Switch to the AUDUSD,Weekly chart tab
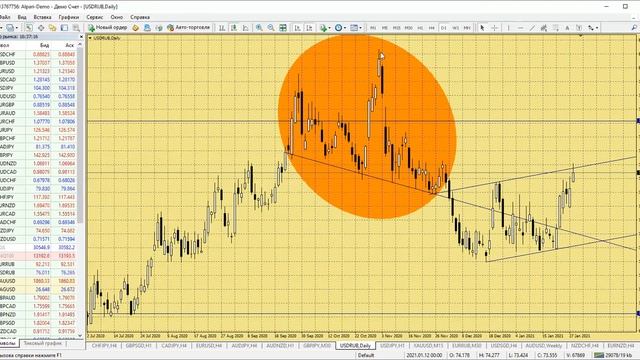The height and width of the screenshot is (360, 640). (543, 346)
